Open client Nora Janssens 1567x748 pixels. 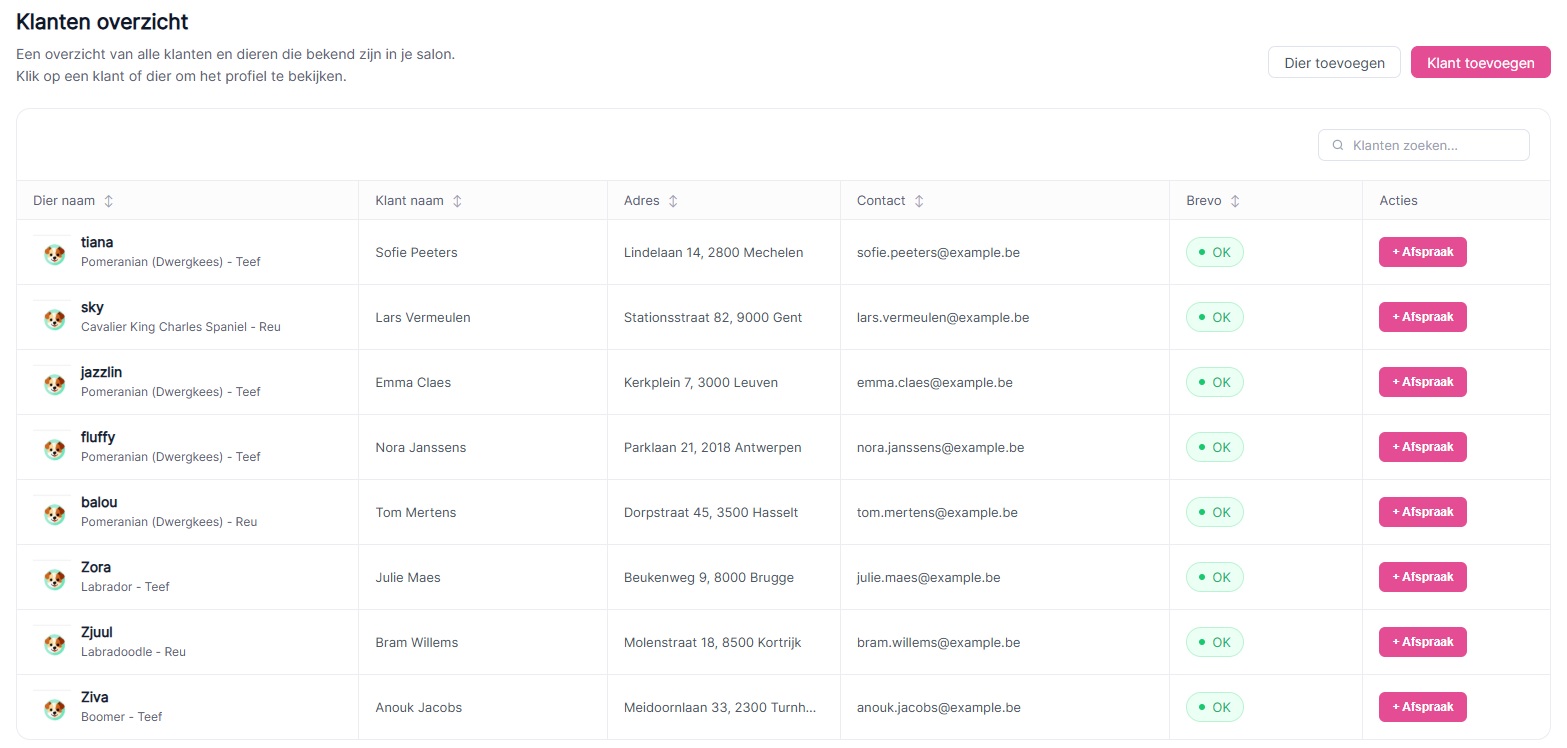click(x=421, y=447)
